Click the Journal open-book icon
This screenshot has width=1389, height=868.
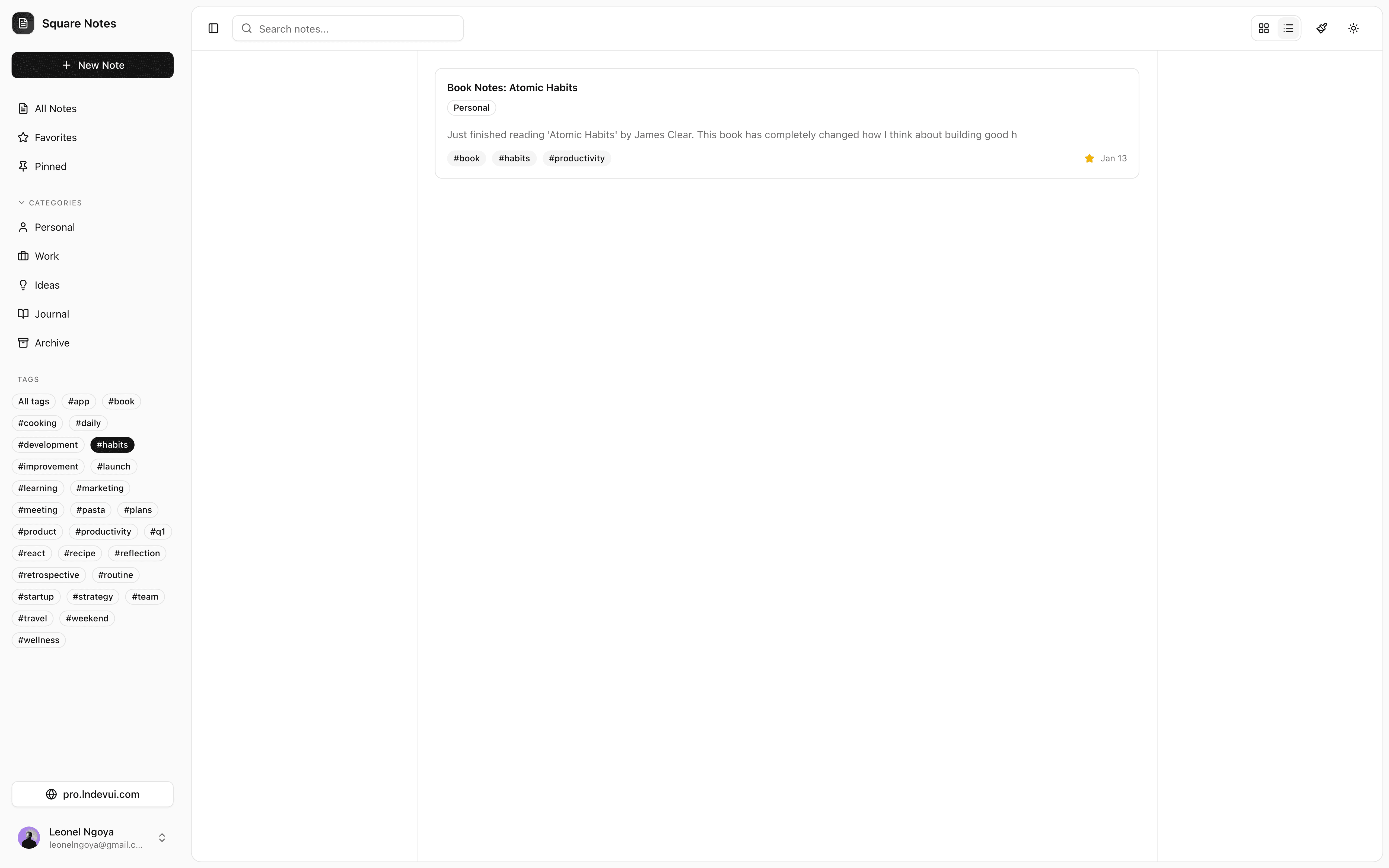click(23, 314)
